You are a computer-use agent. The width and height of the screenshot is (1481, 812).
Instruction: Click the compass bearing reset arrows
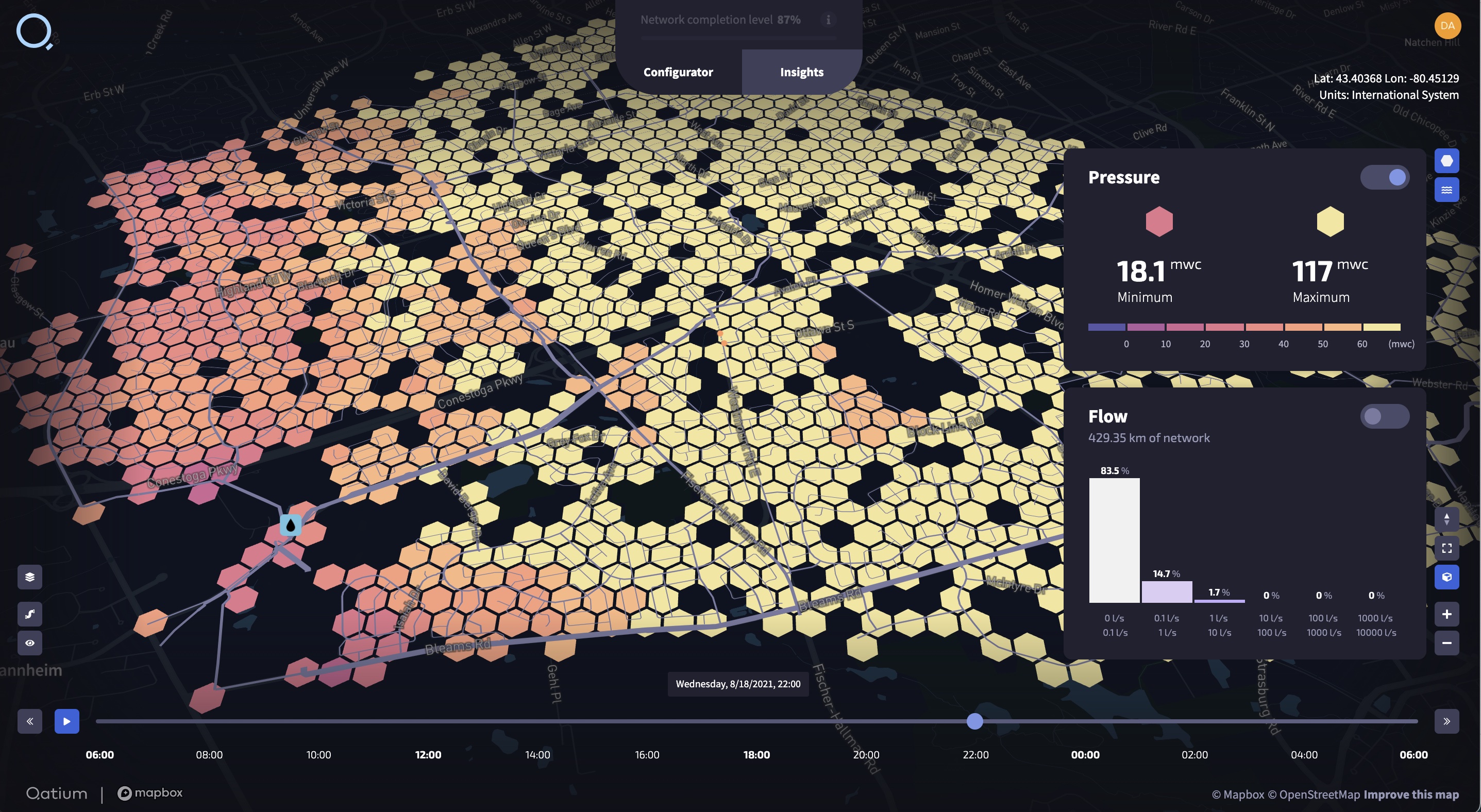click(x=1446, y=519)
